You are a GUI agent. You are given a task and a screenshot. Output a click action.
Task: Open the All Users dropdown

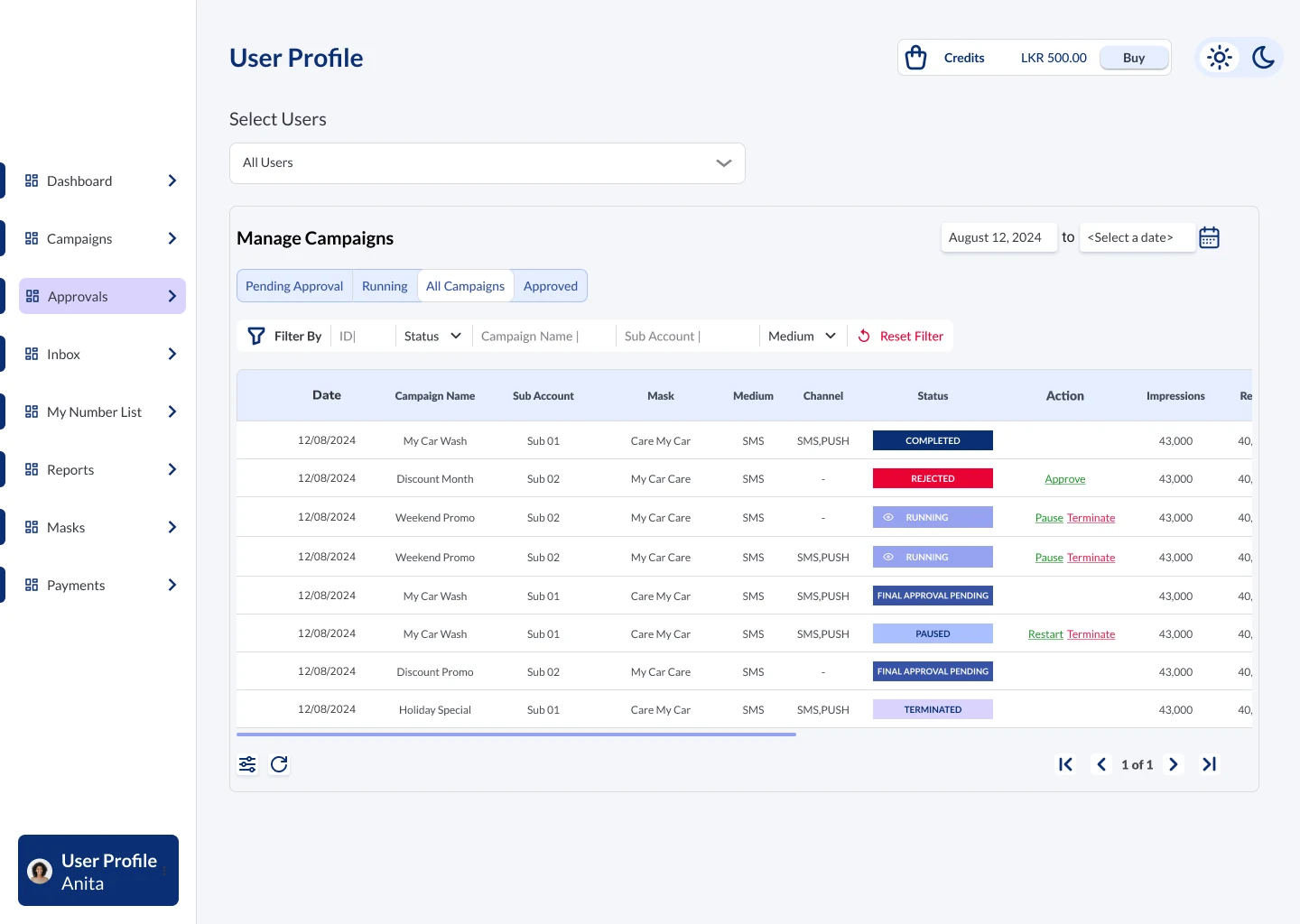[487, 163]
